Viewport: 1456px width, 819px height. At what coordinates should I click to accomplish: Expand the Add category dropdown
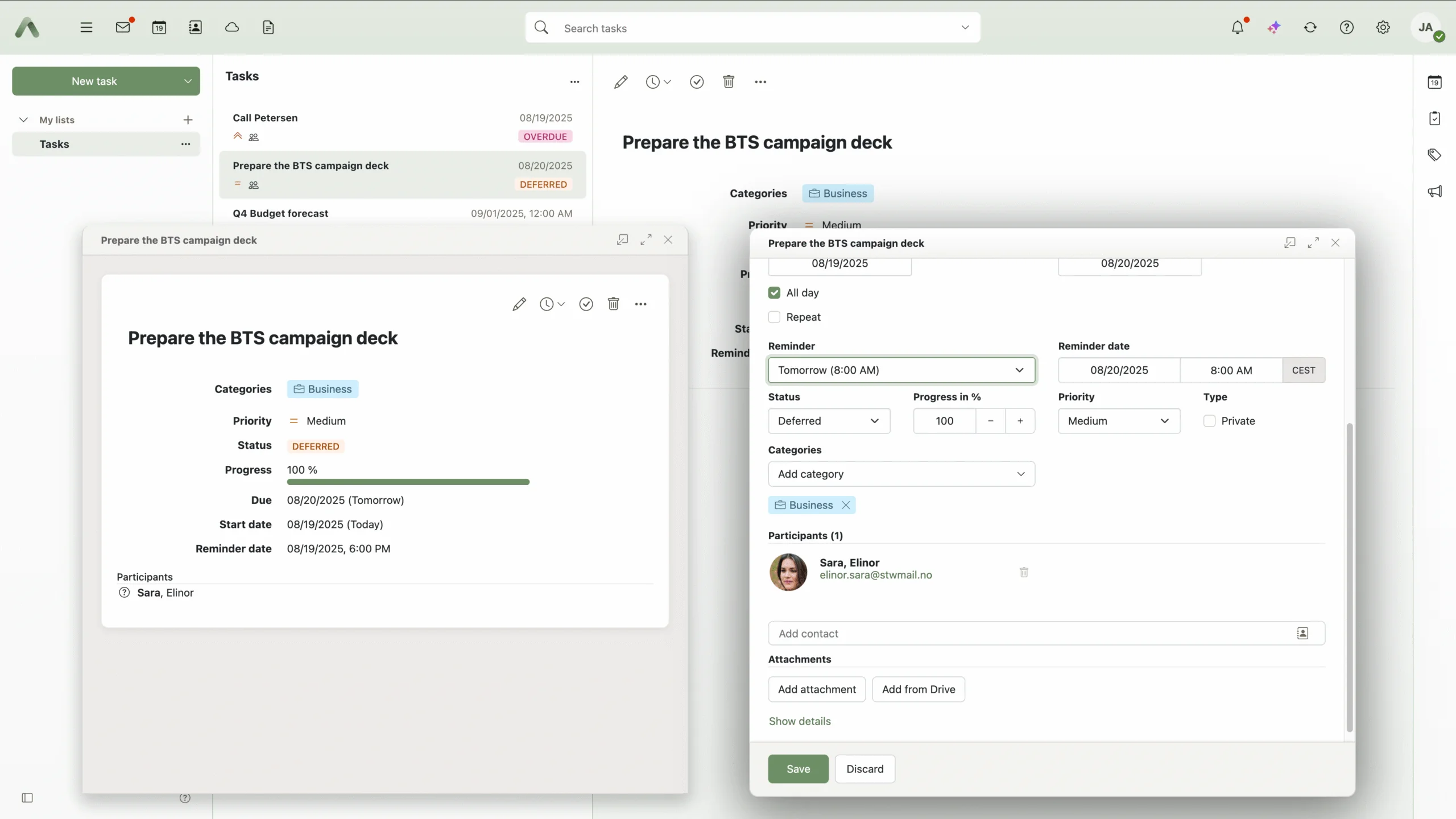pyautogui.click(x=901, y=474)
